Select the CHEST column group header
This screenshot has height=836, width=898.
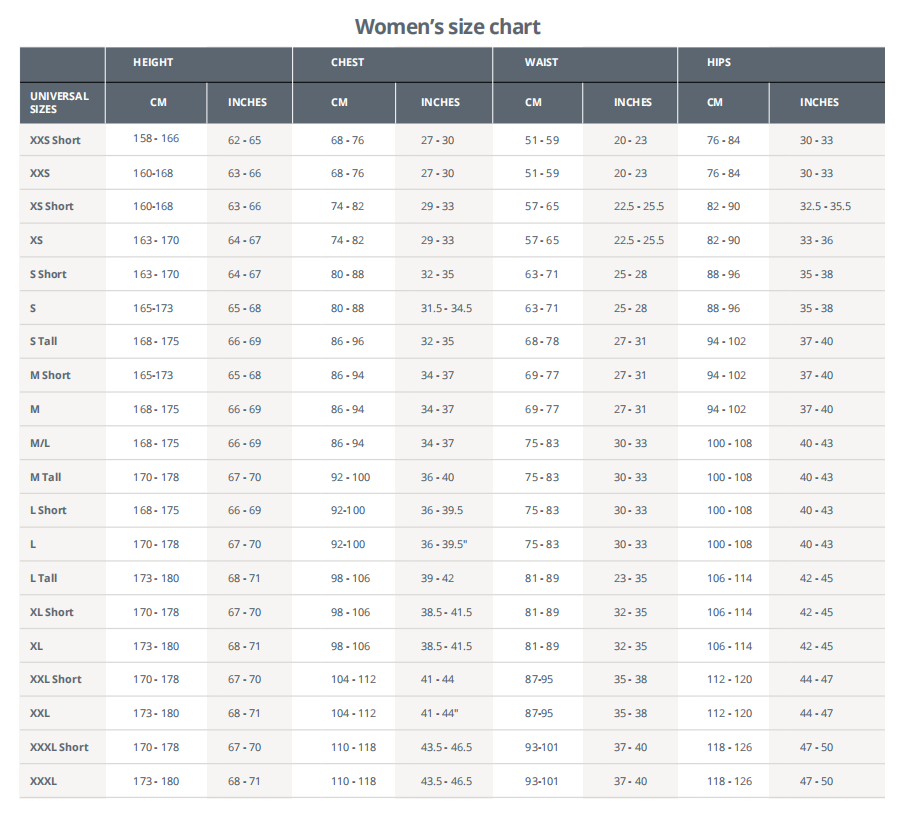(347, 62)
